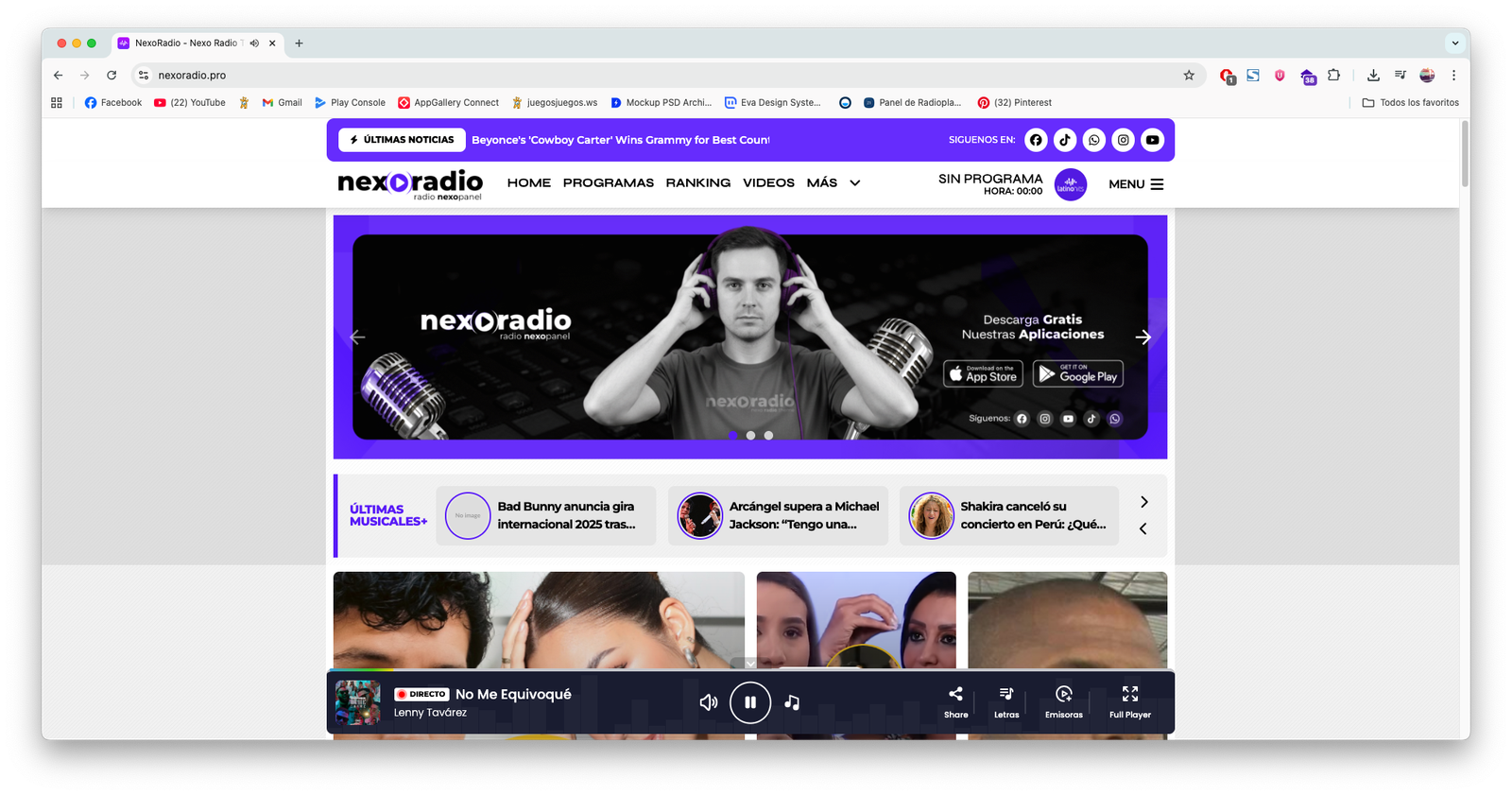The height and width of the screenshot is (795, 1512).
Task: Open Emisoras station list
Action: (x=1064, y=702)
